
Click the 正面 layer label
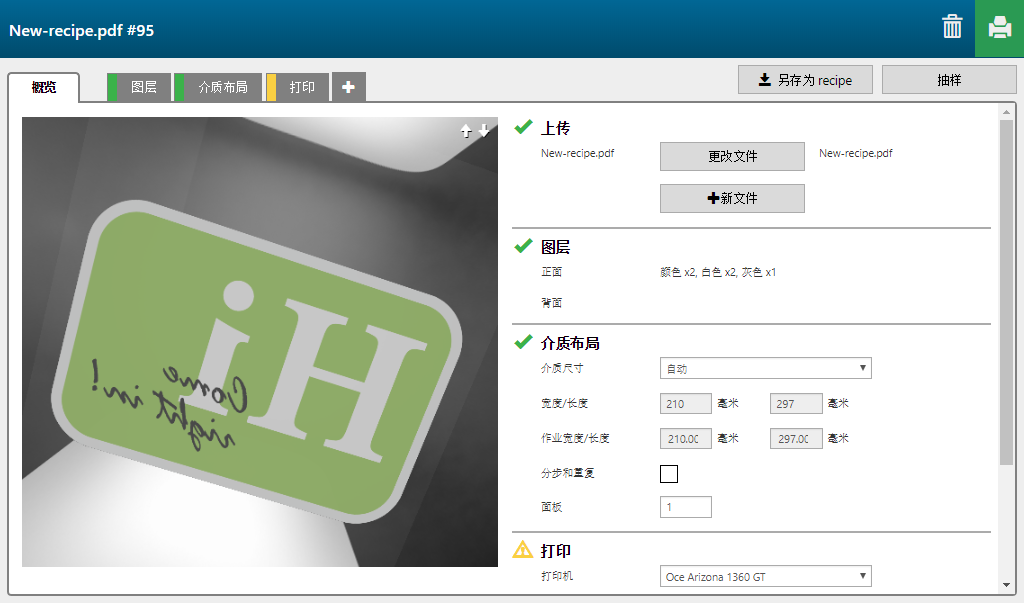551,272
